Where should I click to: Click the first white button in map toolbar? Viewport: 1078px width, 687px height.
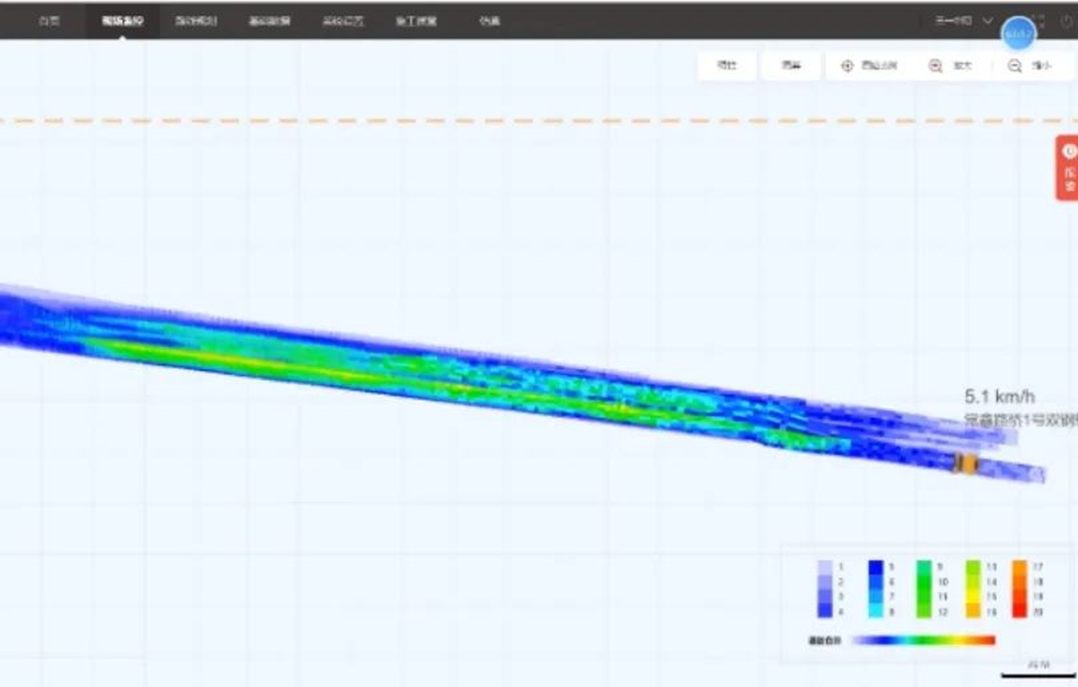(727, 66)
